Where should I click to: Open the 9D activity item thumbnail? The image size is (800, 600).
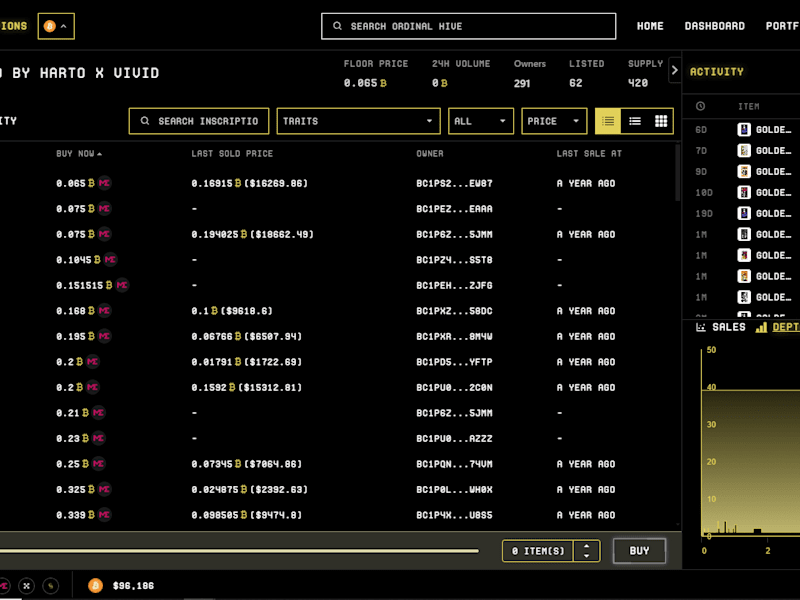pos(744,171)
